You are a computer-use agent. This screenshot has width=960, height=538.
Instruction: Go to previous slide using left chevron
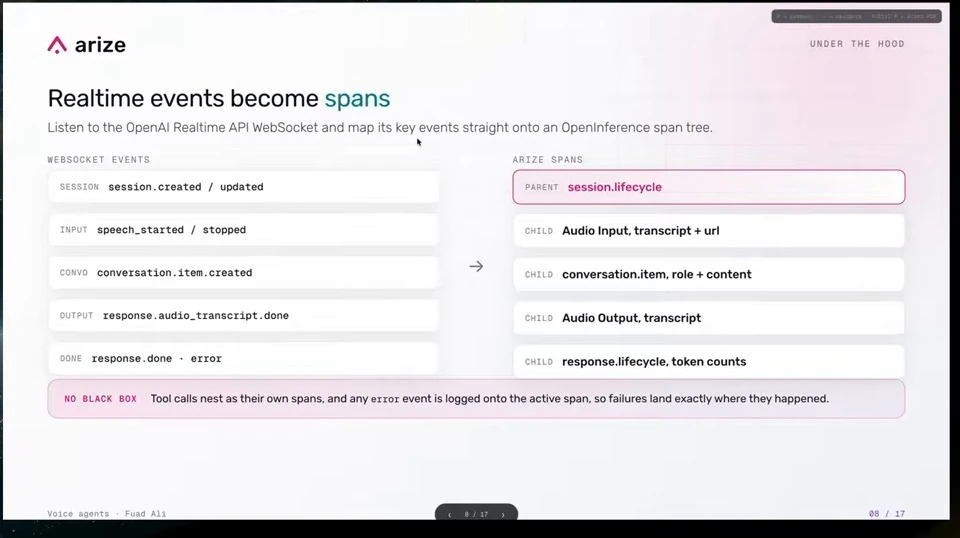449,515
